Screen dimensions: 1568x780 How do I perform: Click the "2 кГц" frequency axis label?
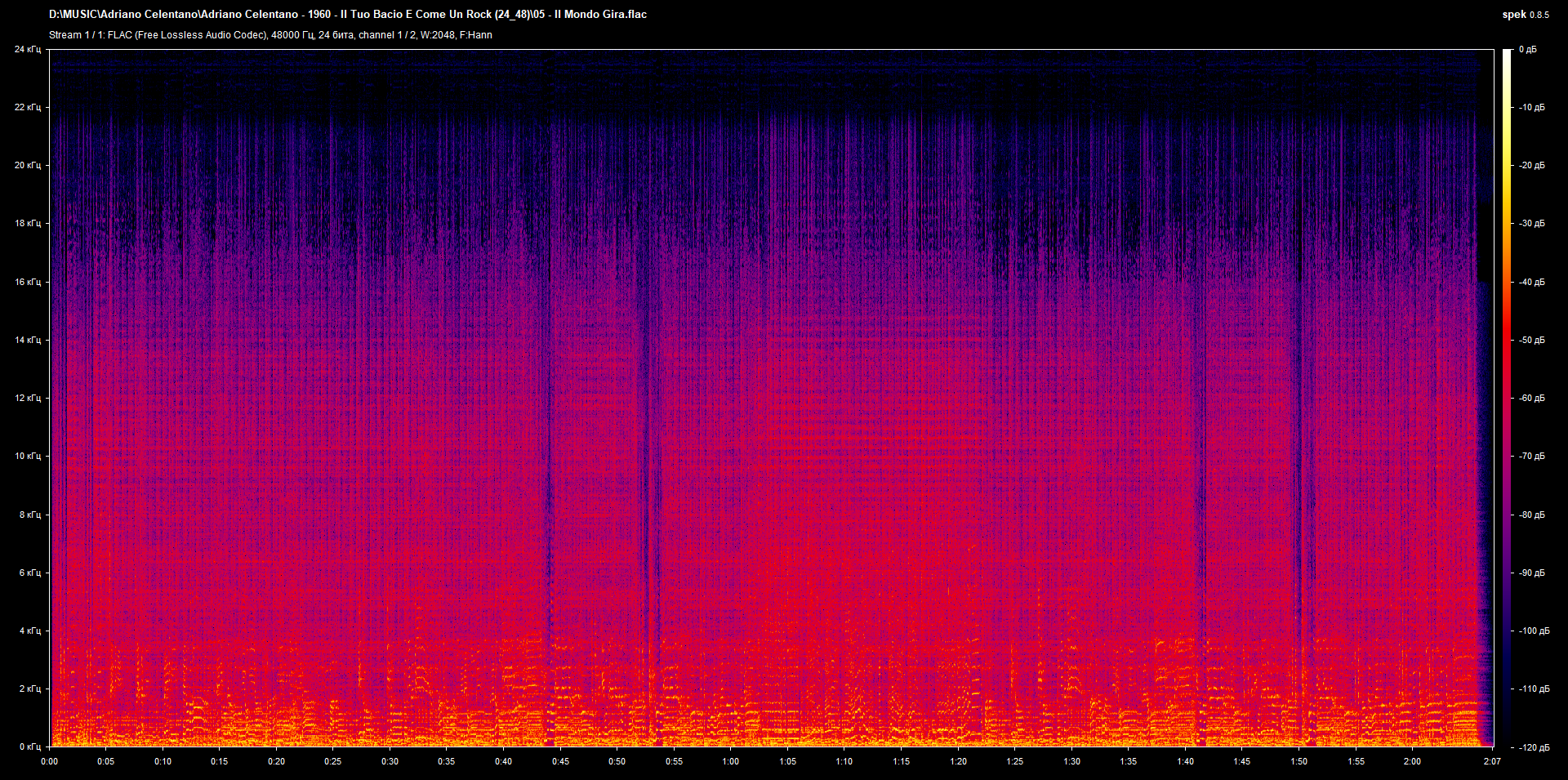30,689
